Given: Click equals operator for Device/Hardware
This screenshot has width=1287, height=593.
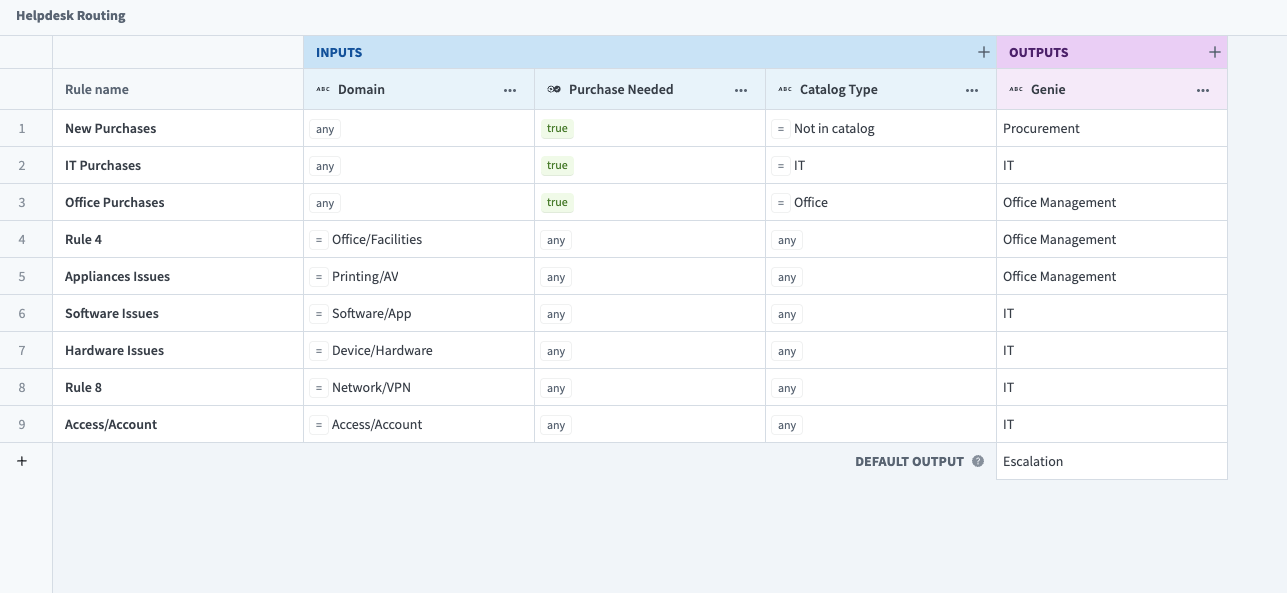Looking at the screenshot, I should 318,351.
